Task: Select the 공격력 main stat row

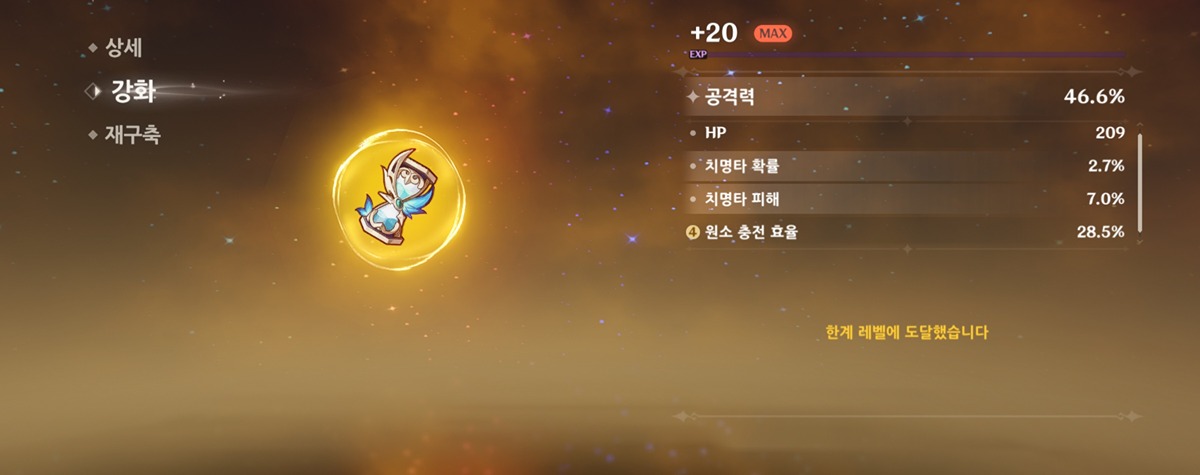Action: [905, 97]
